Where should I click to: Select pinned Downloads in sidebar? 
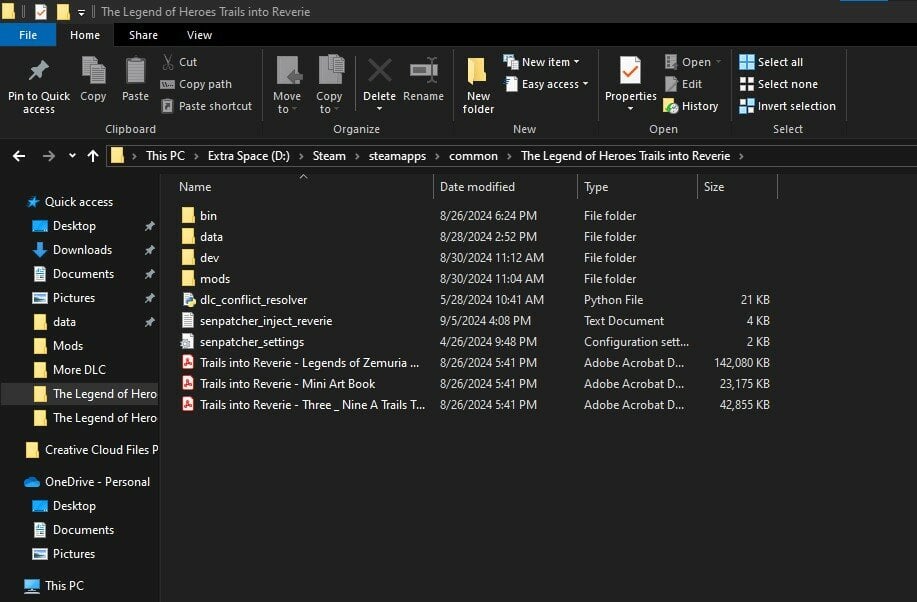(x=82, y=250)
